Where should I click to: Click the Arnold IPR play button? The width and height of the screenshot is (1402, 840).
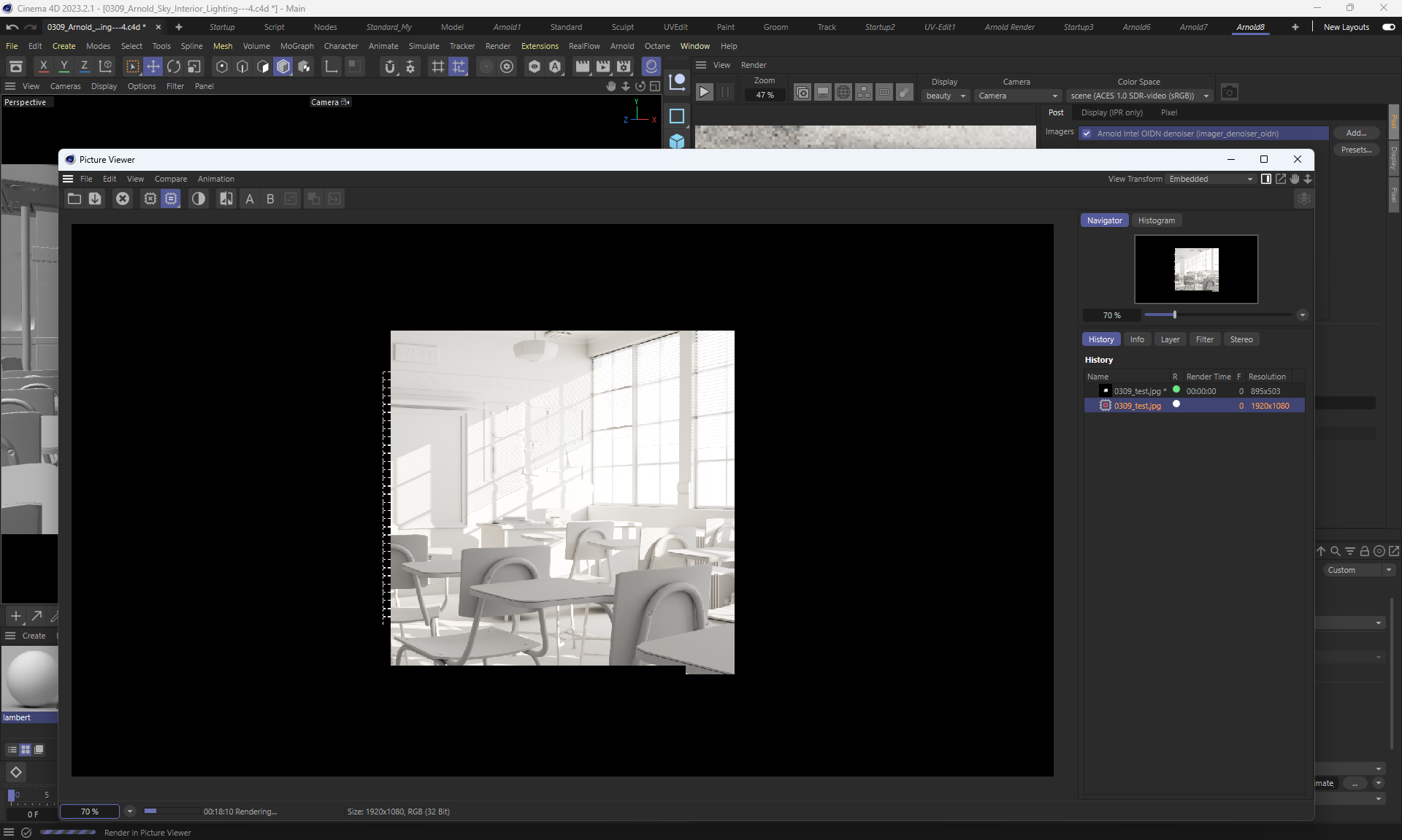(x=704, y=93)
